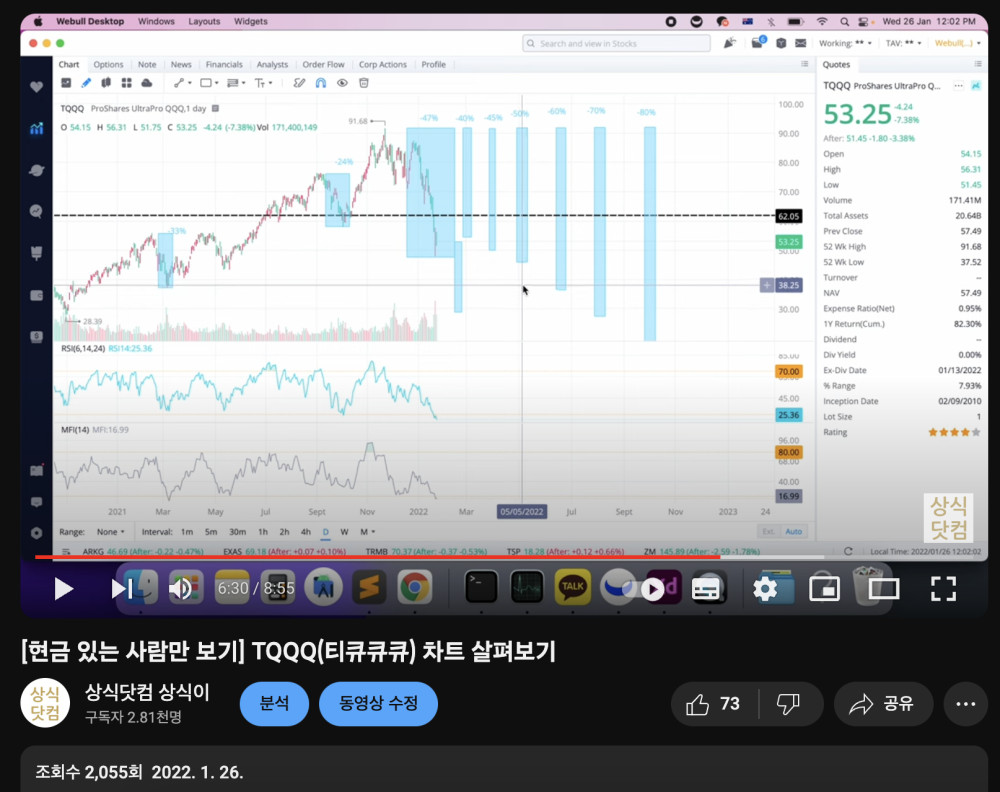Screen dimensions: 1000x792
Task: Select the text annotation tool
Action: click(262, 84)
